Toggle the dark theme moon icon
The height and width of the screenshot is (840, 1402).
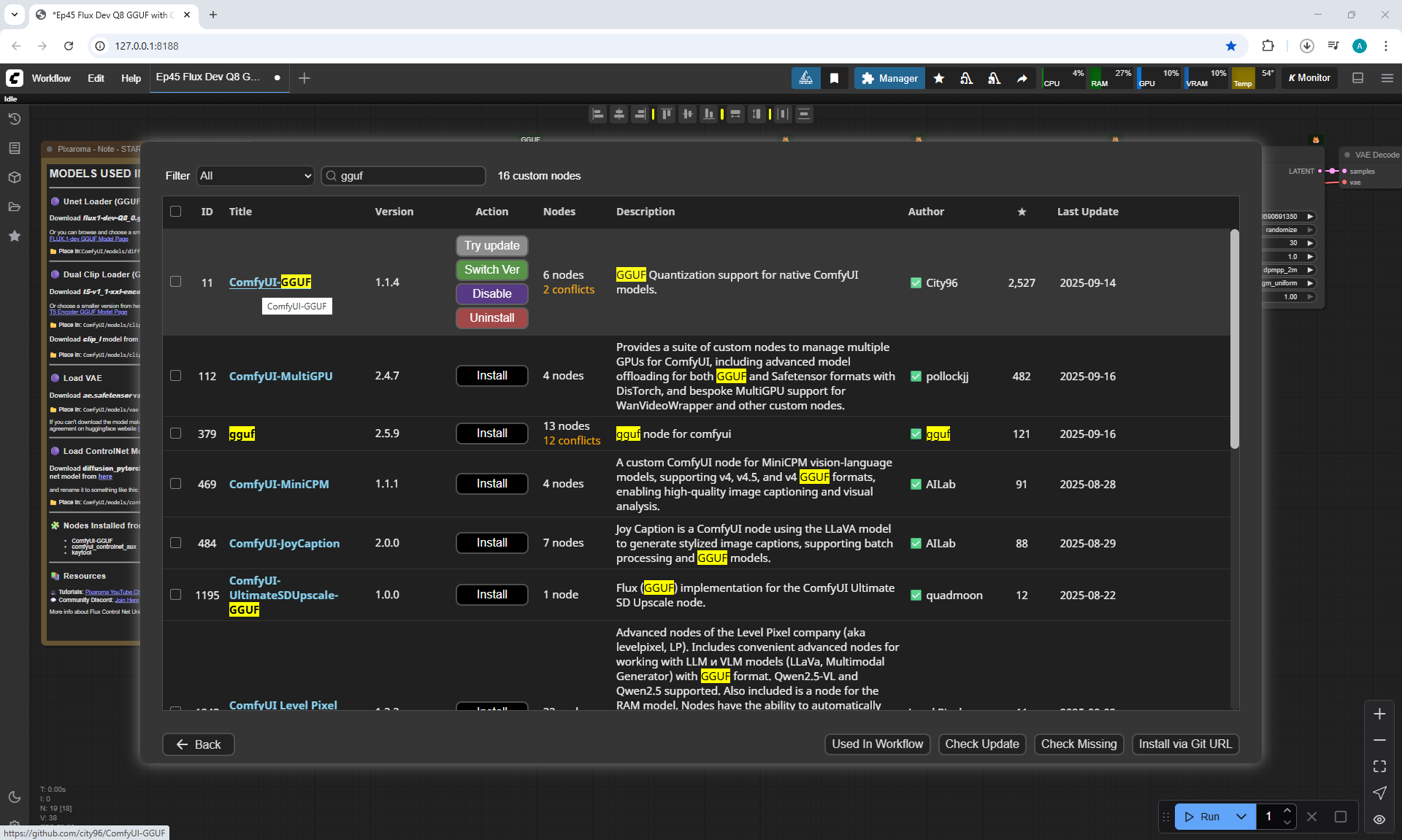pos(14,797)
